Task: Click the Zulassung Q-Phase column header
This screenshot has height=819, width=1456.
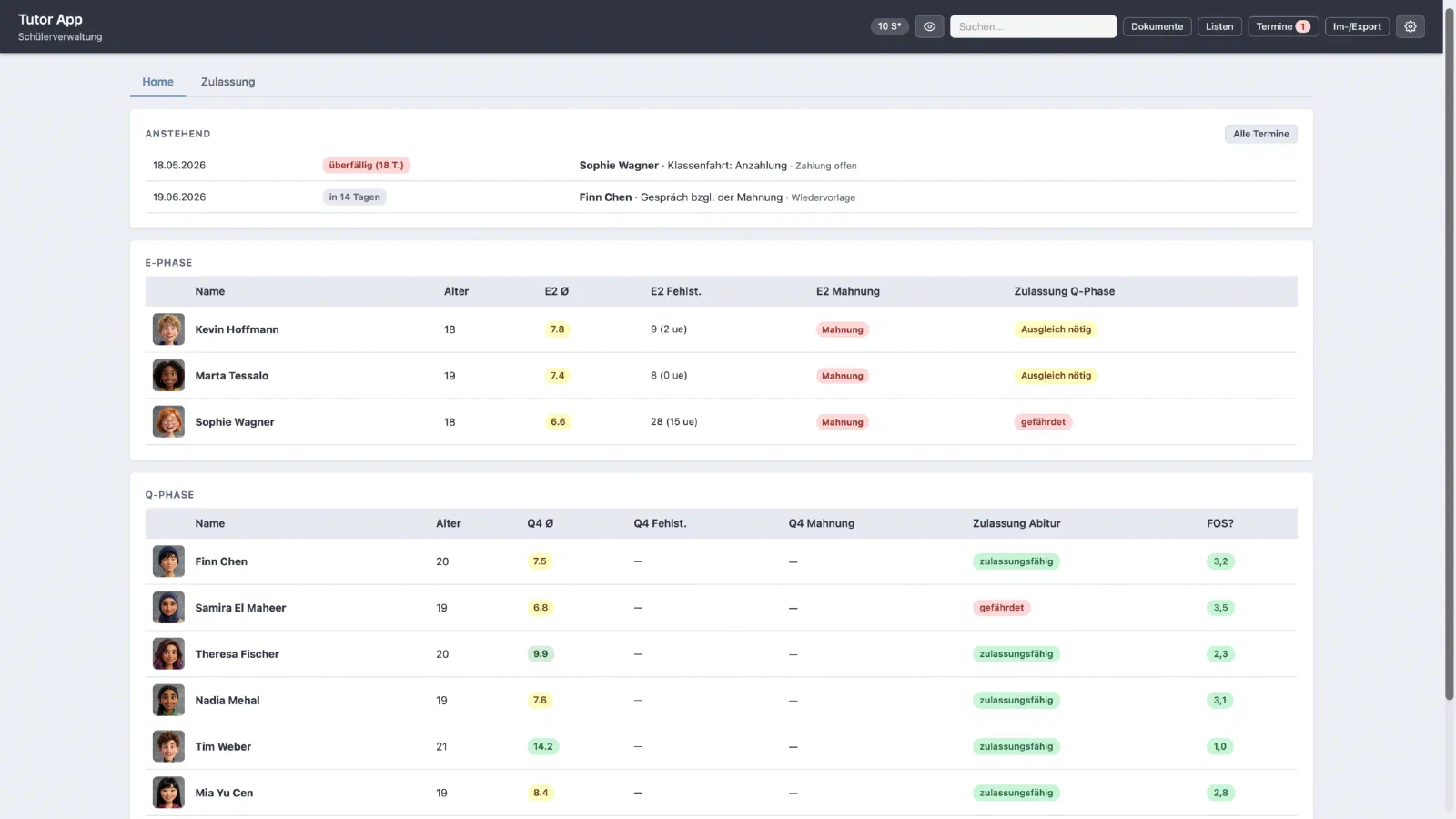Action: coord(1064,291)
